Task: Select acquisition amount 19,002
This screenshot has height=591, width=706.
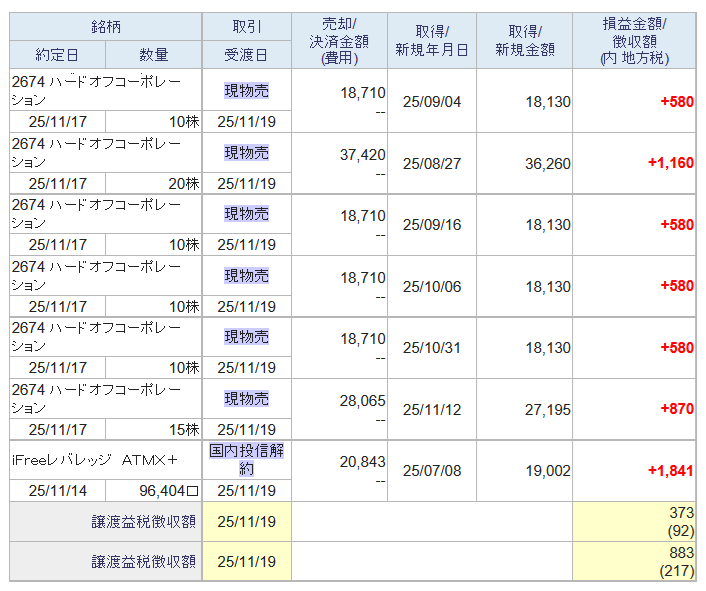Action: pyautogui.click(x=548, y=471)
